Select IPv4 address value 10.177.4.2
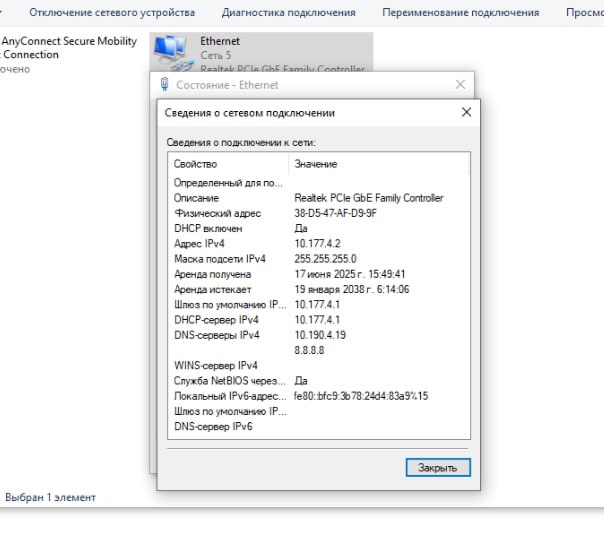 click(317, 244)
